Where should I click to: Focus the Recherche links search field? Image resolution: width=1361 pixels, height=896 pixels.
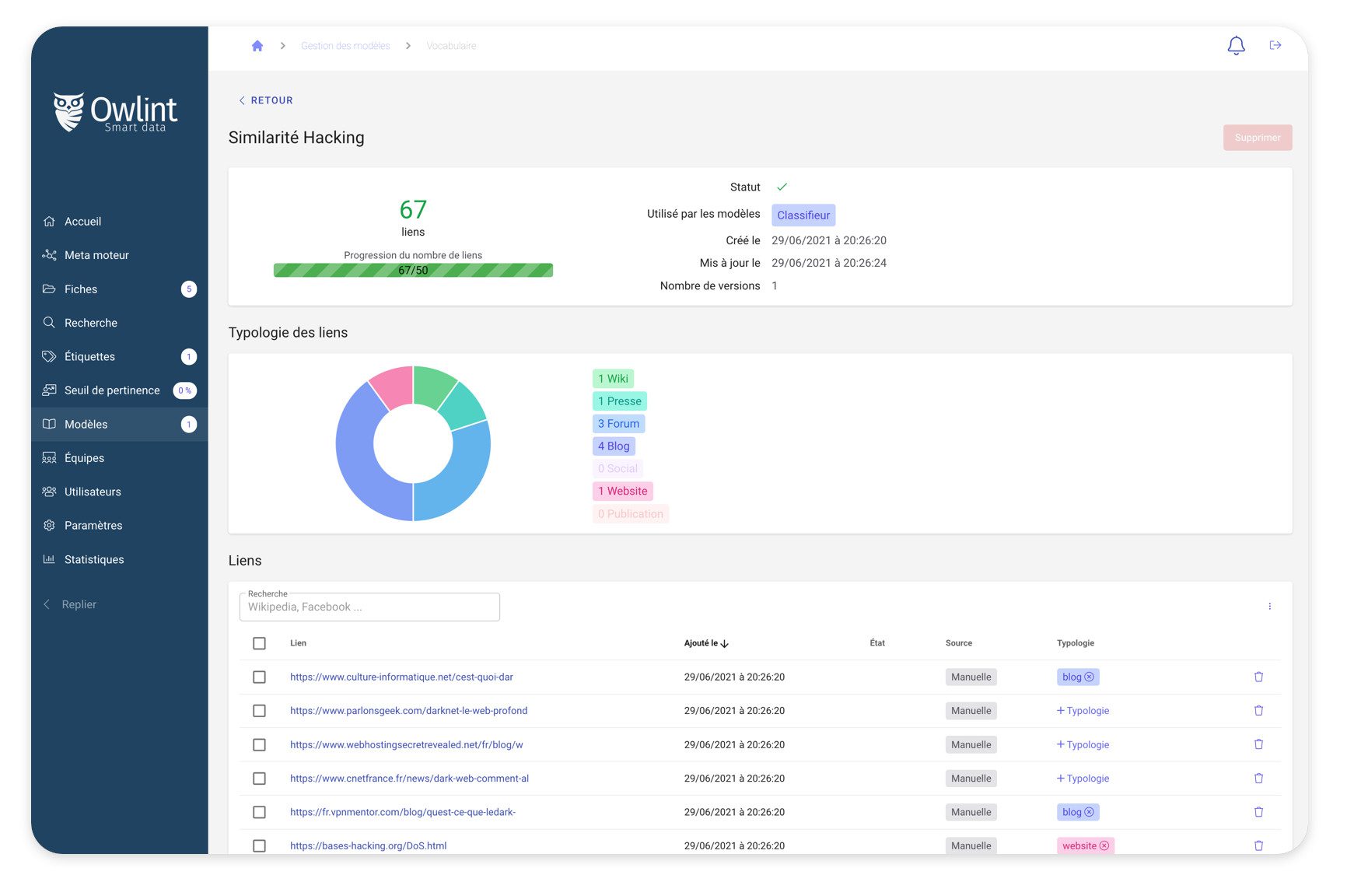click(x=369, y=607)
